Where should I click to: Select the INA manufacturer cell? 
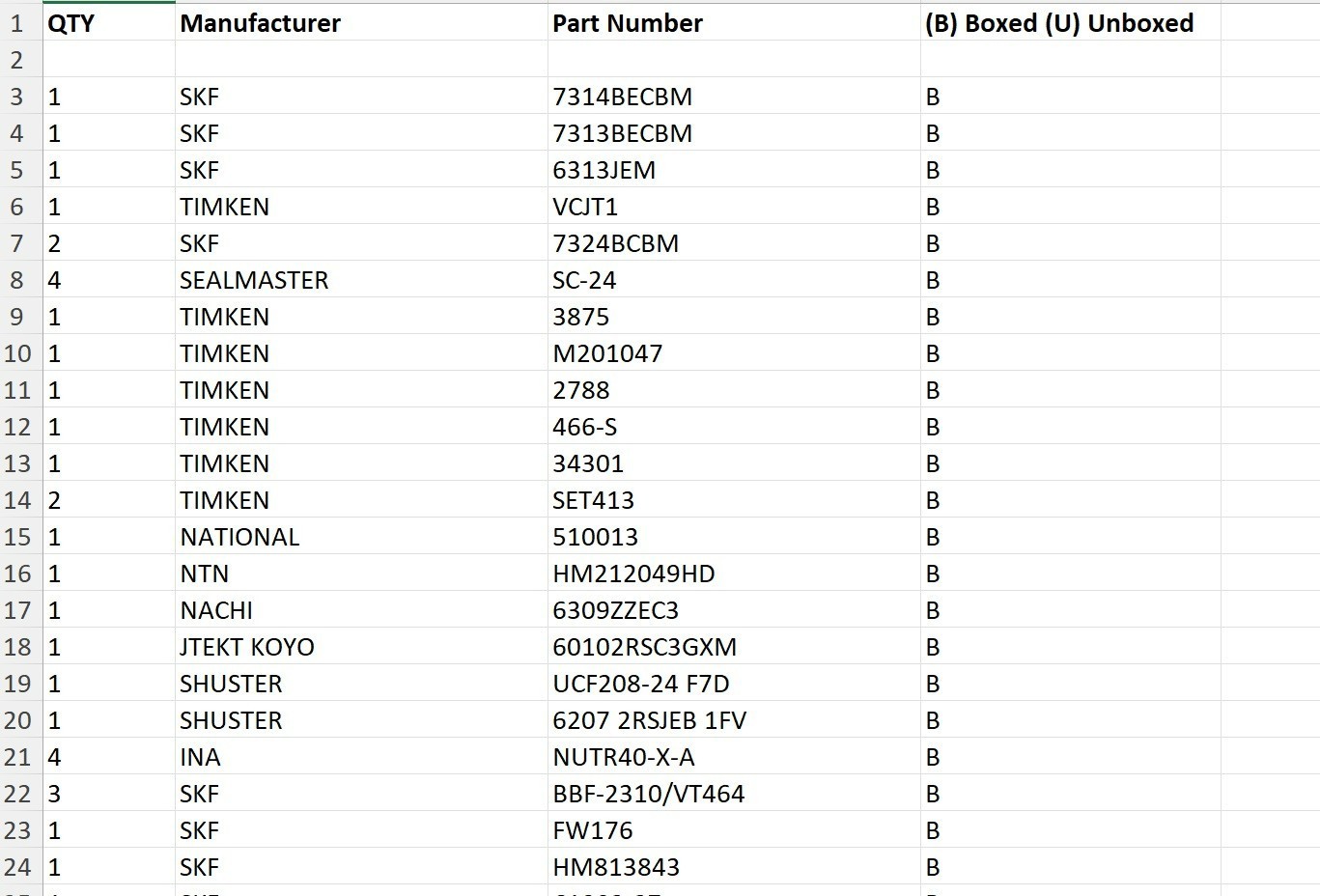click(x=361, y=757)
